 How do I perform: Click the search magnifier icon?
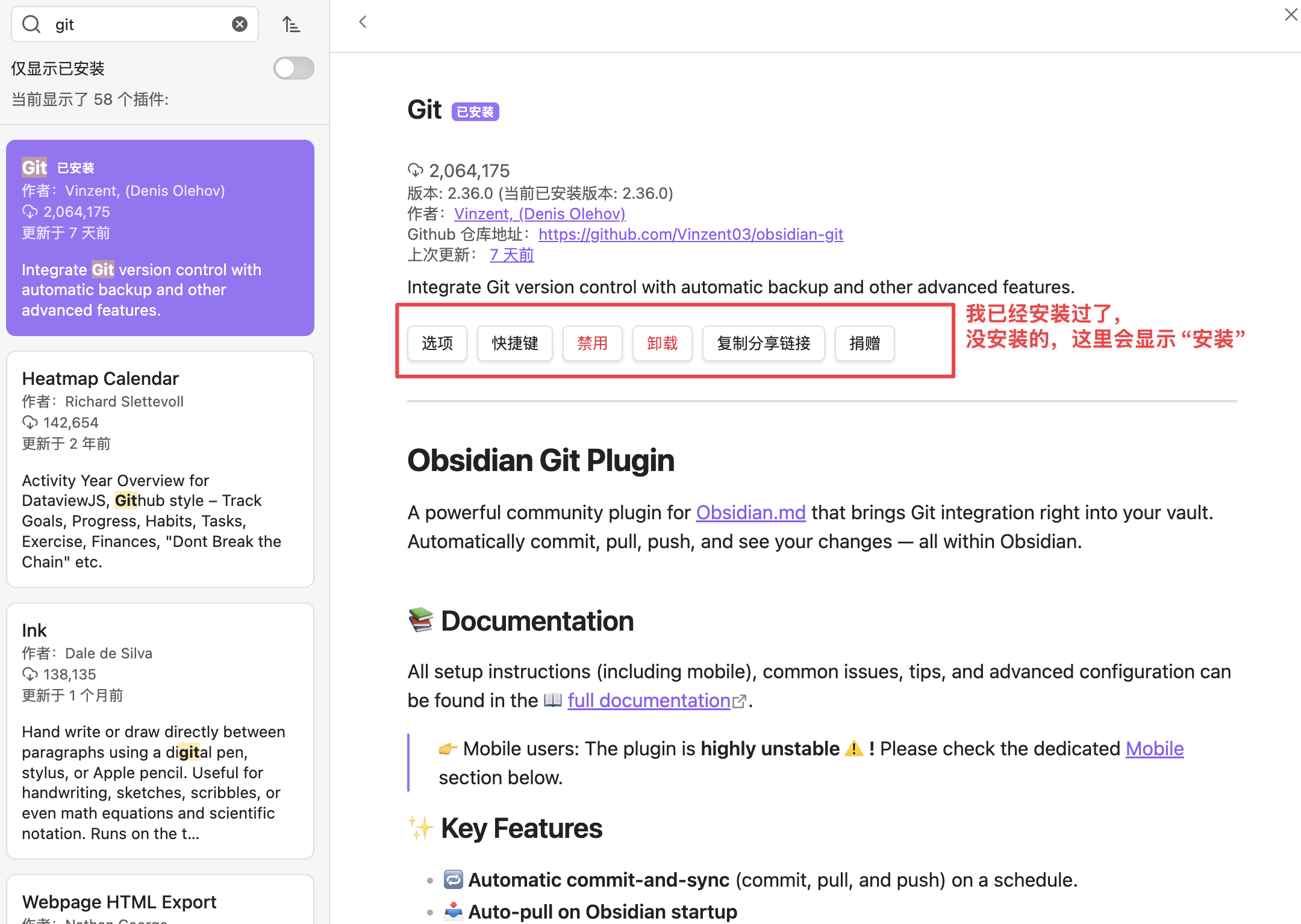(31, 25)
